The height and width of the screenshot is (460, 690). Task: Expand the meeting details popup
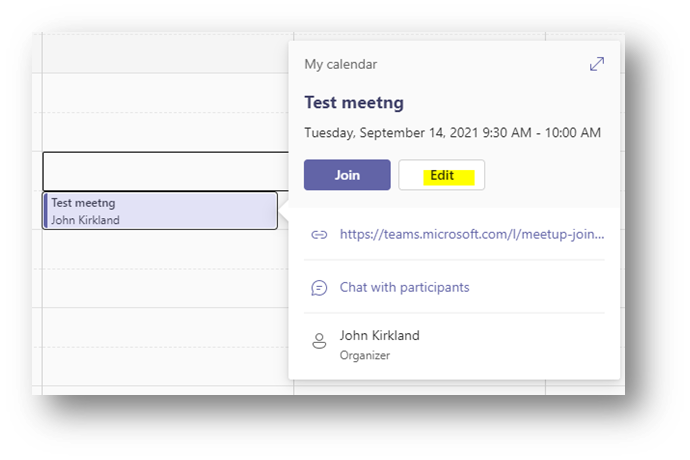(x=597, y=64)
